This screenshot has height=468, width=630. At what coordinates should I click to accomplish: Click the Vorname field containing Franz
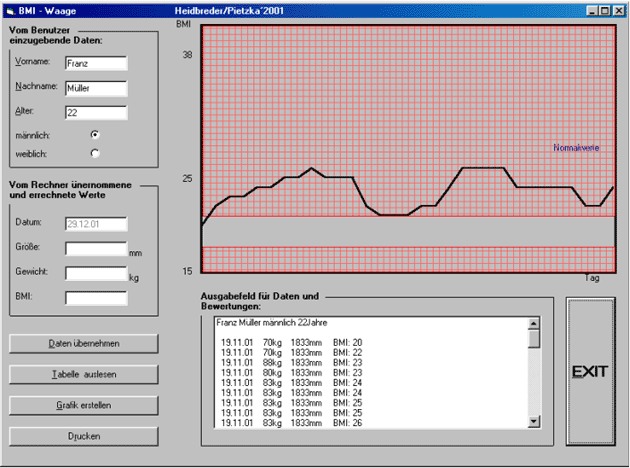click(96, 63)
